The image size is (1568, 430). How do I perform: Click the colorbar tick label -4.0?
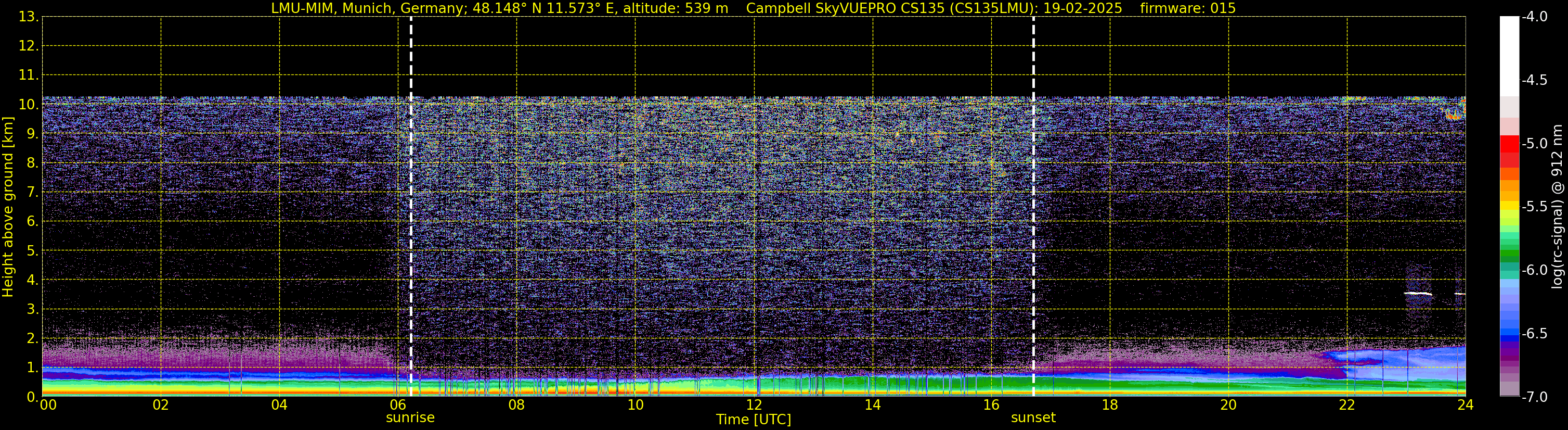point(1534,17)
